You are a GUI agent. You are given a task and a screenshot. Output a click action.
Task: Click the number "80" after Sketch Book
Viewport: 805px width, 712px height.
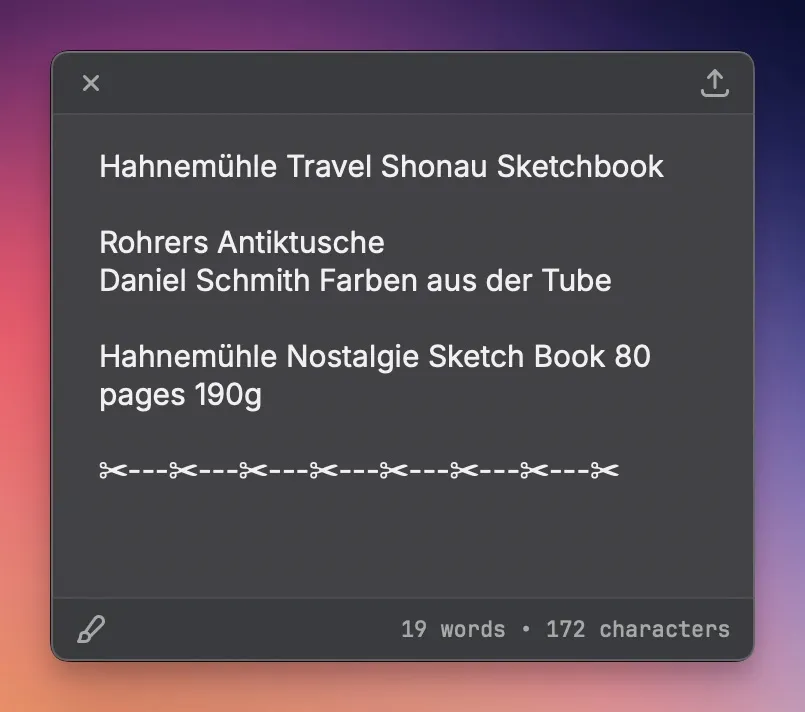tap(632, 356)
